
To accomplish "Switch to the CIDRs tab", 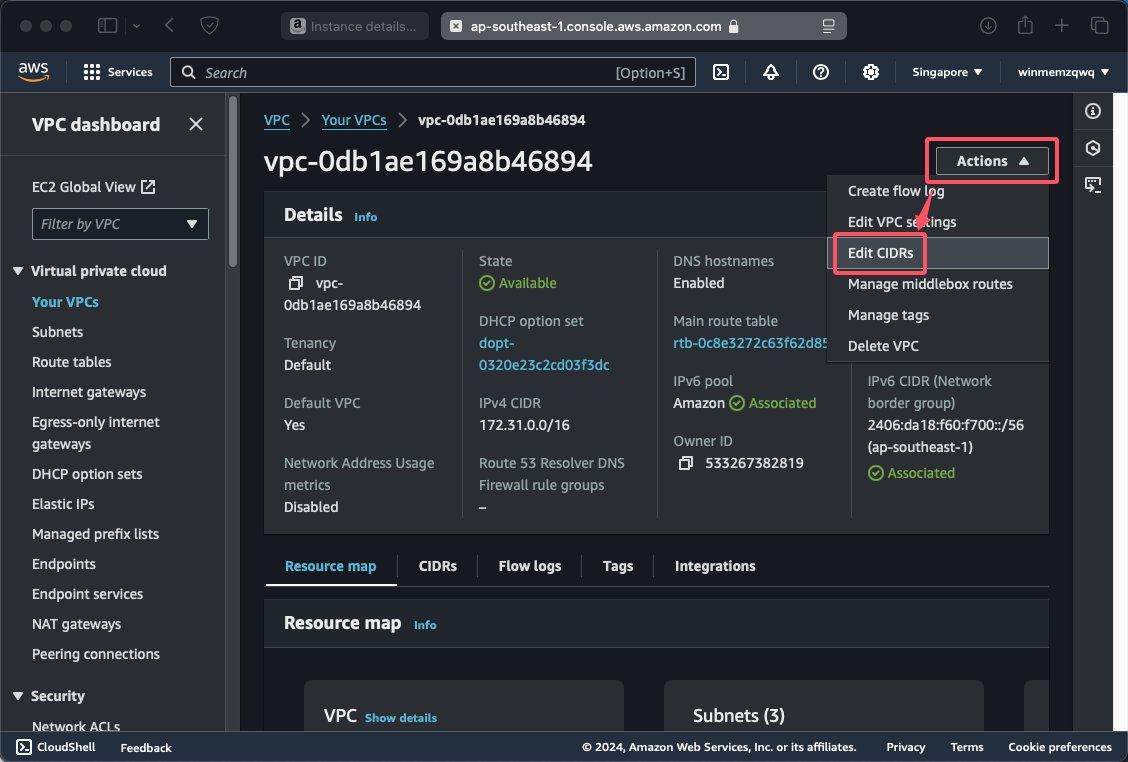I will click(437, 566).
